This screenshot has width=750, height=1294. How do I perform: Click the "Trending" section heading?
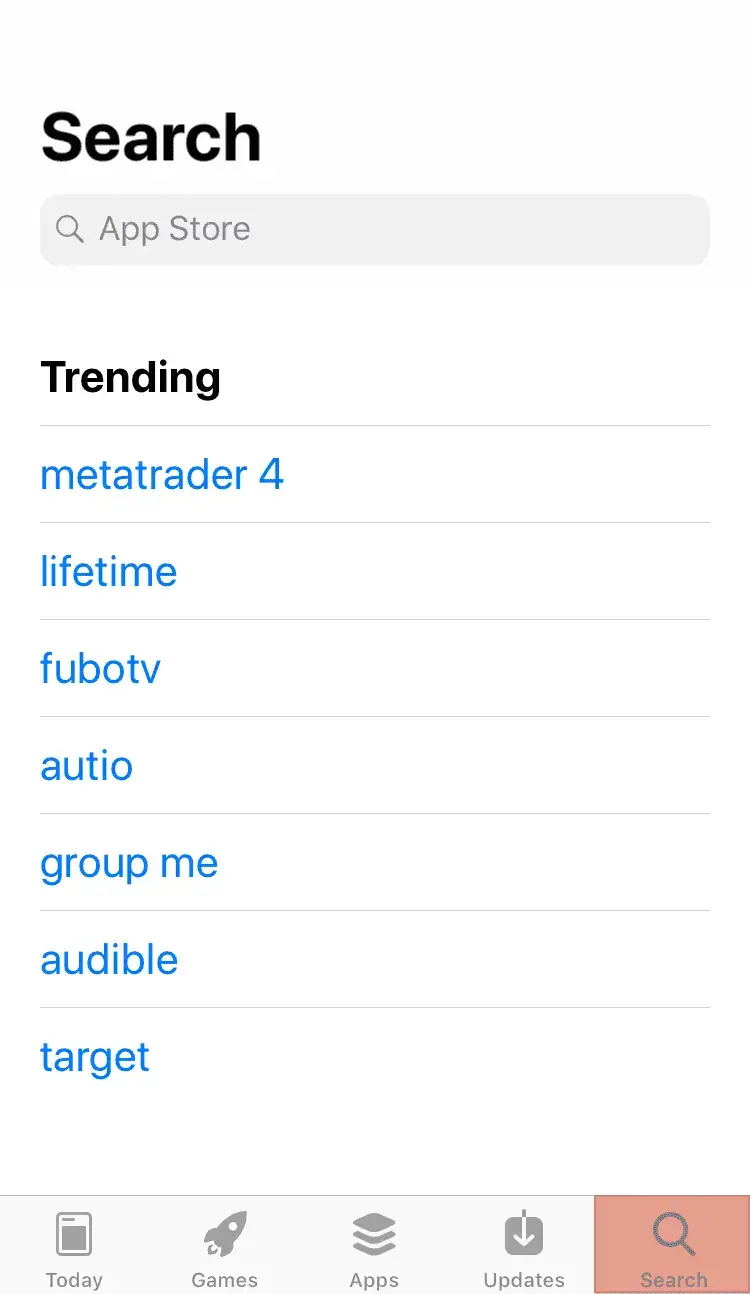(130, 377)
